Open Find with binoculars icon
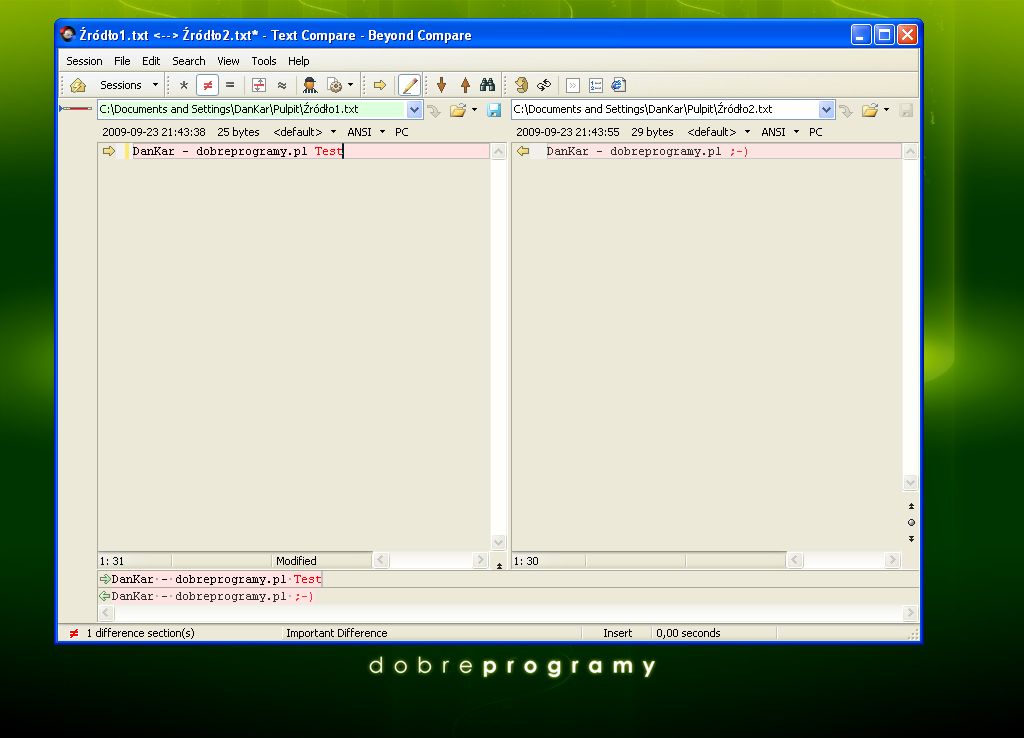The height and width of the screenshot is (738, 1024). 488,85
